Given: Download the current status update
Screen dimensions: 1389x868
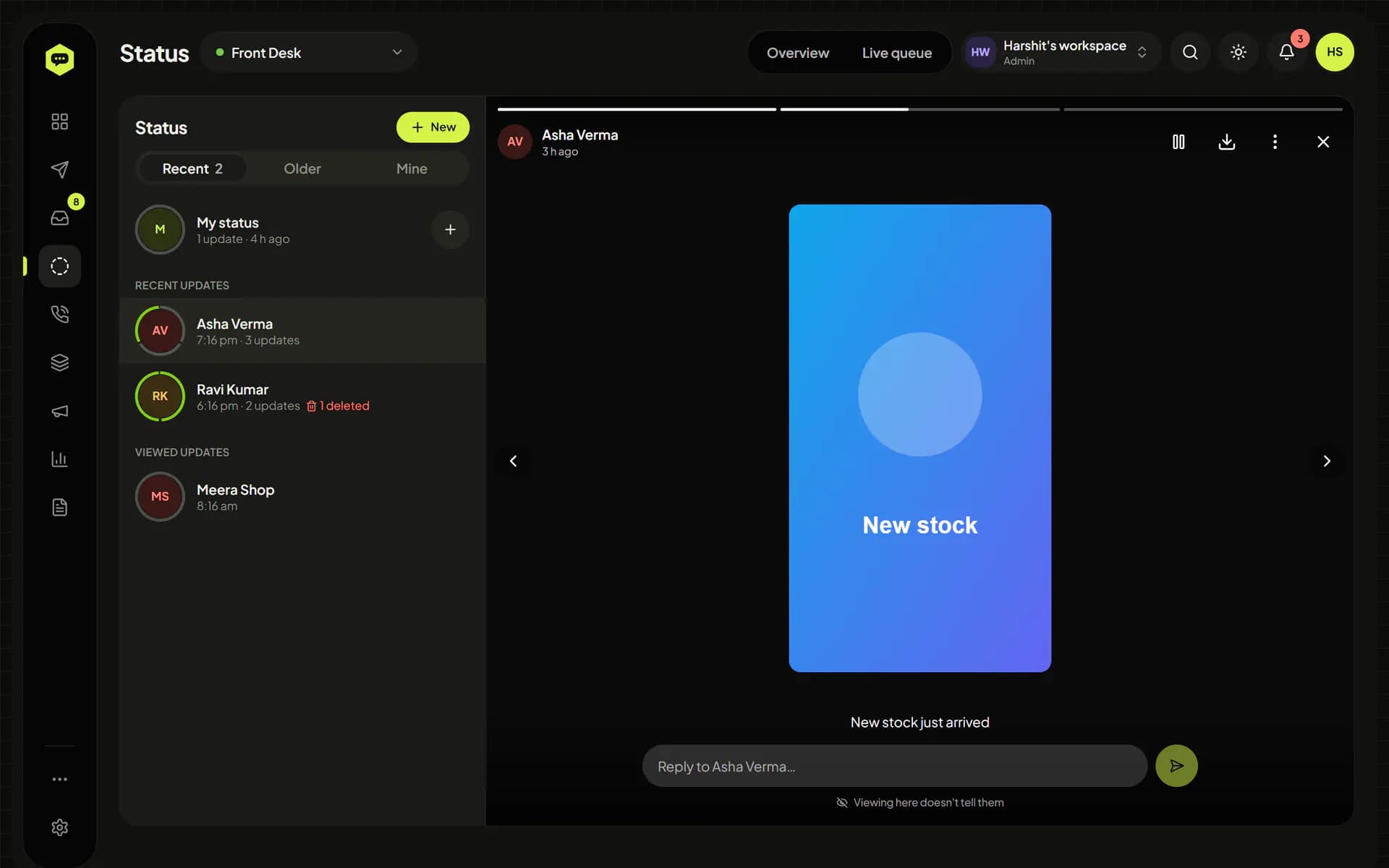Looking at the screenshot, I should coord(1227,142).
